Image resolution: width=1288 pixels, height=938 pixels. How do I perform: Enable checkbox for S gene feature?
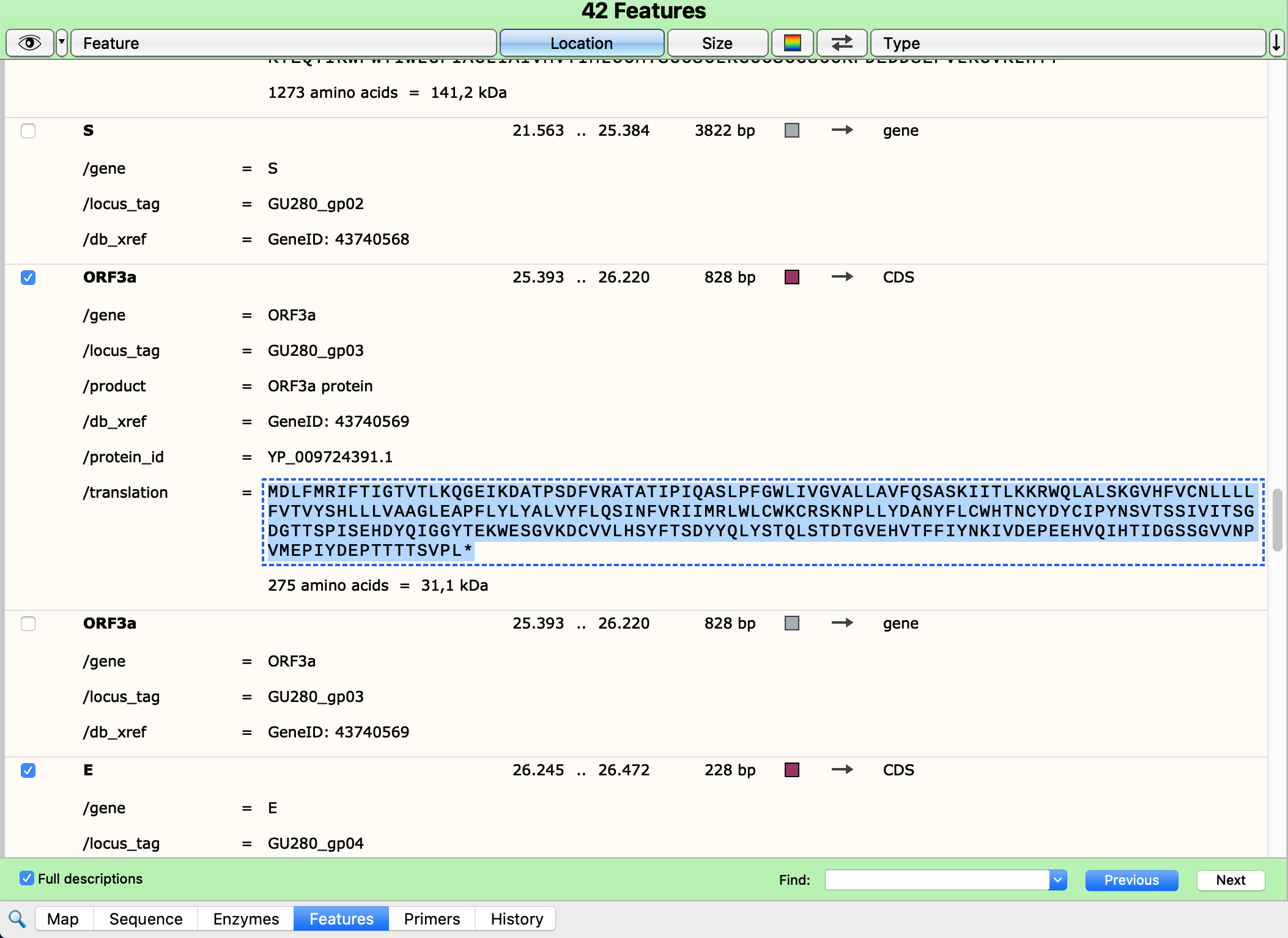tap(28, 131)
